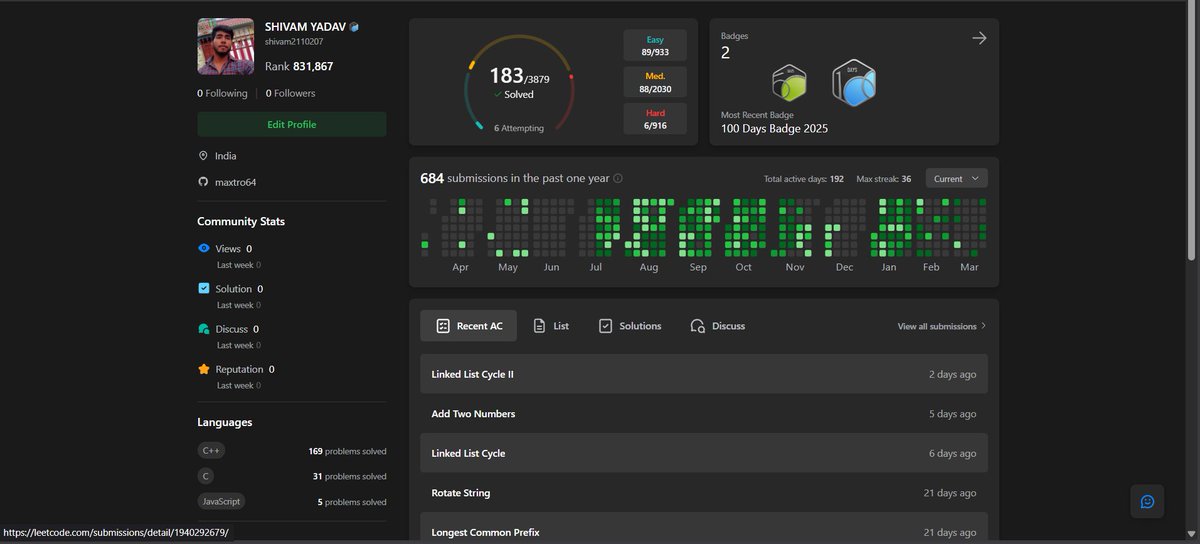This screenshot has height=544, width=1200.
Task: Click the info icon next to submissions count
Action: tap(618, 178)
